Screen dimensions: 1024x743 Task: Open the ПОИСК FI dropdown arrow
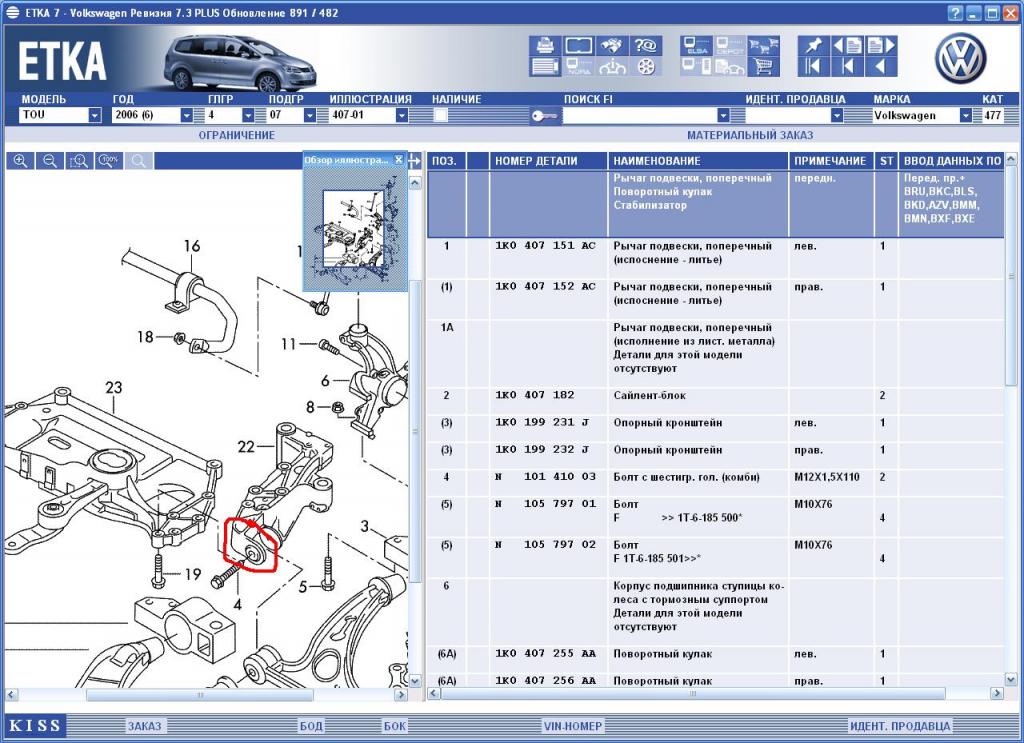(x=723, y=115)
